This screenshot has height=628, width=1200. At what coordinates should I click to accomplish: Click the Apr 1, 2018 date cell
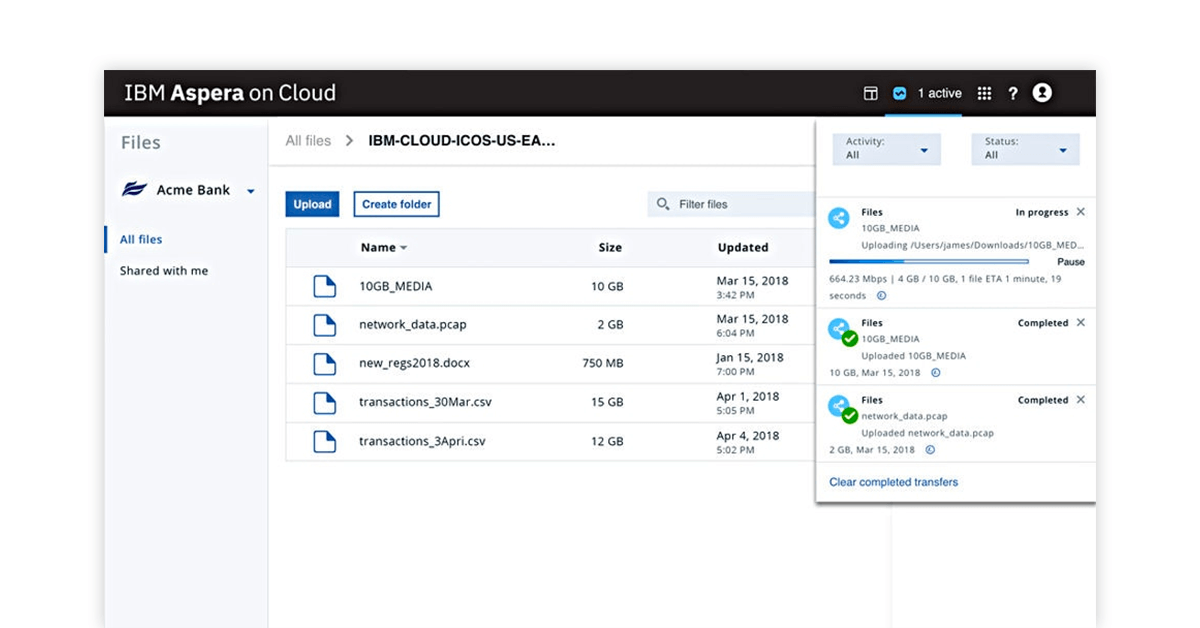748,396
